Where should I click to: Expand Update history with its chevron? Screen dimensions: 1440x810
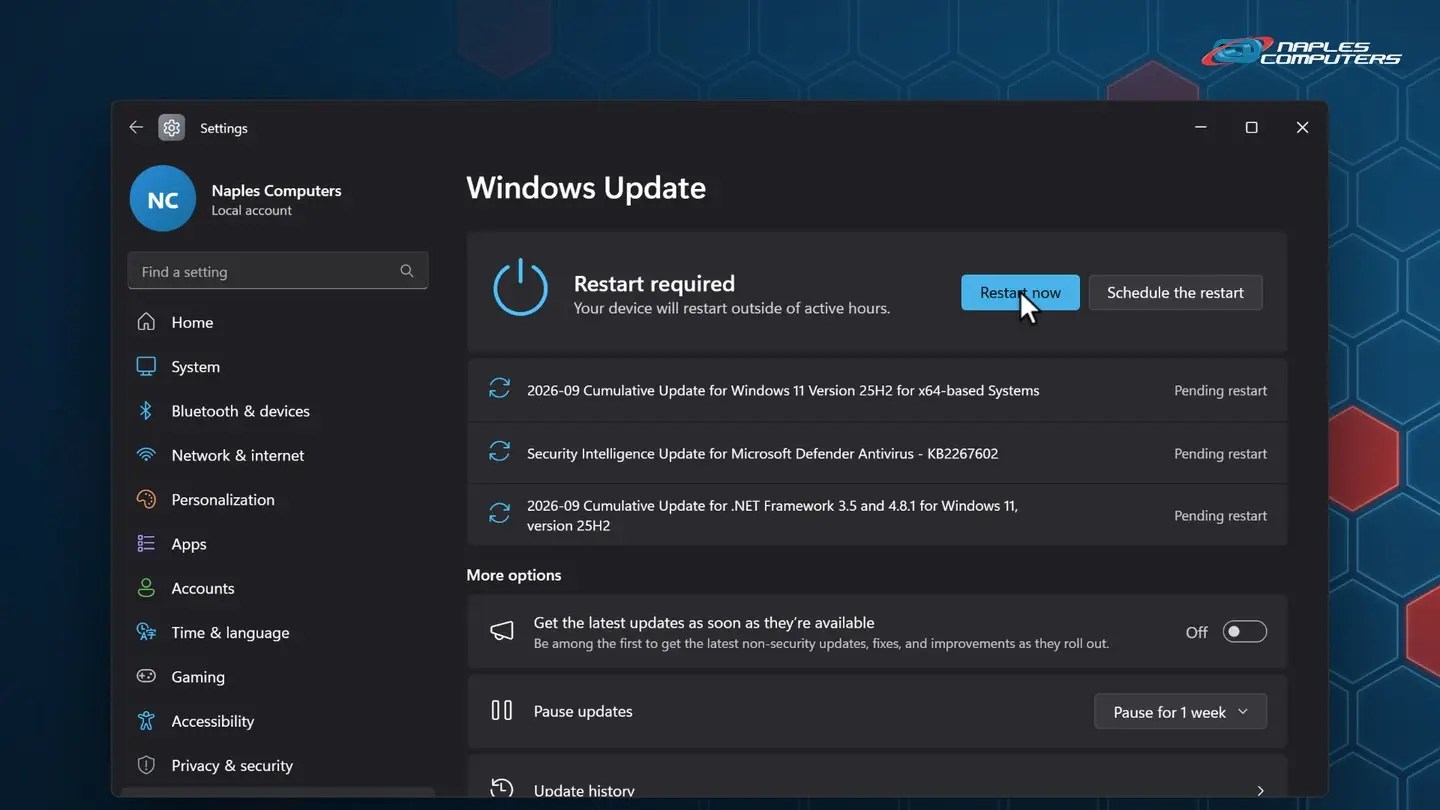(1260, 791)
